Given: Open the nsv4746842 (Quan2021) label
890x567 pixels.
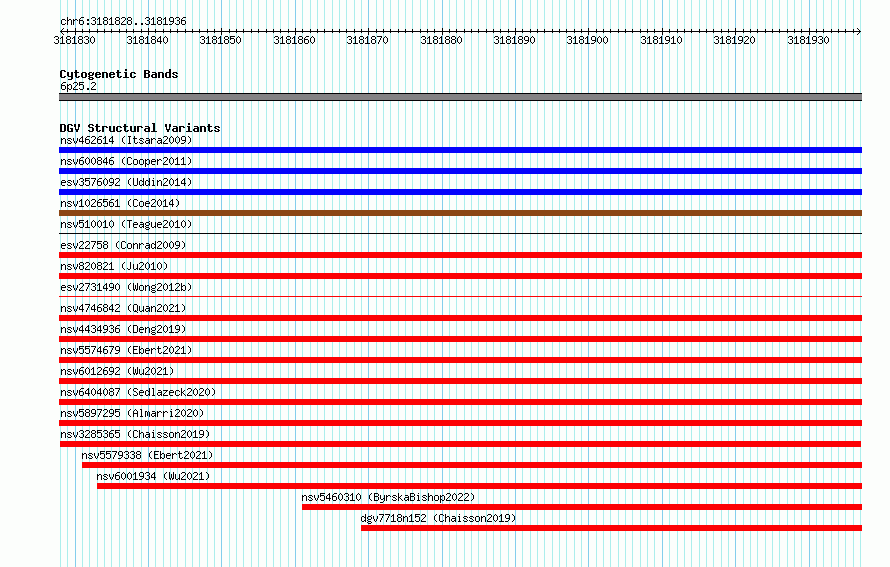Looking at the screenshot, I should pyautogui.click(x=123, y=308).
